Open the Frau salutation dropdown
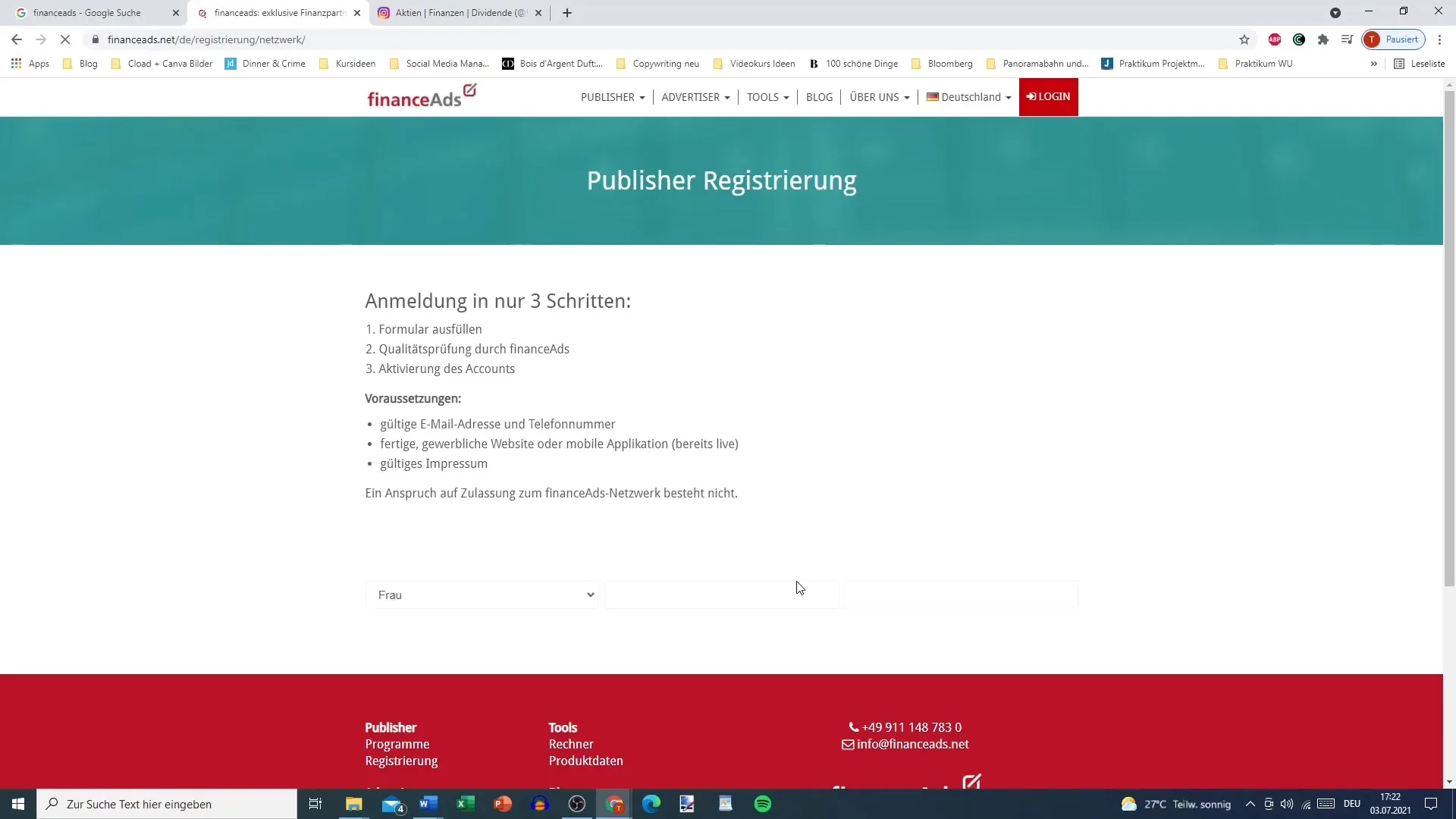The width and height of the screenshot is (1456, 819). tap(482, 595)
